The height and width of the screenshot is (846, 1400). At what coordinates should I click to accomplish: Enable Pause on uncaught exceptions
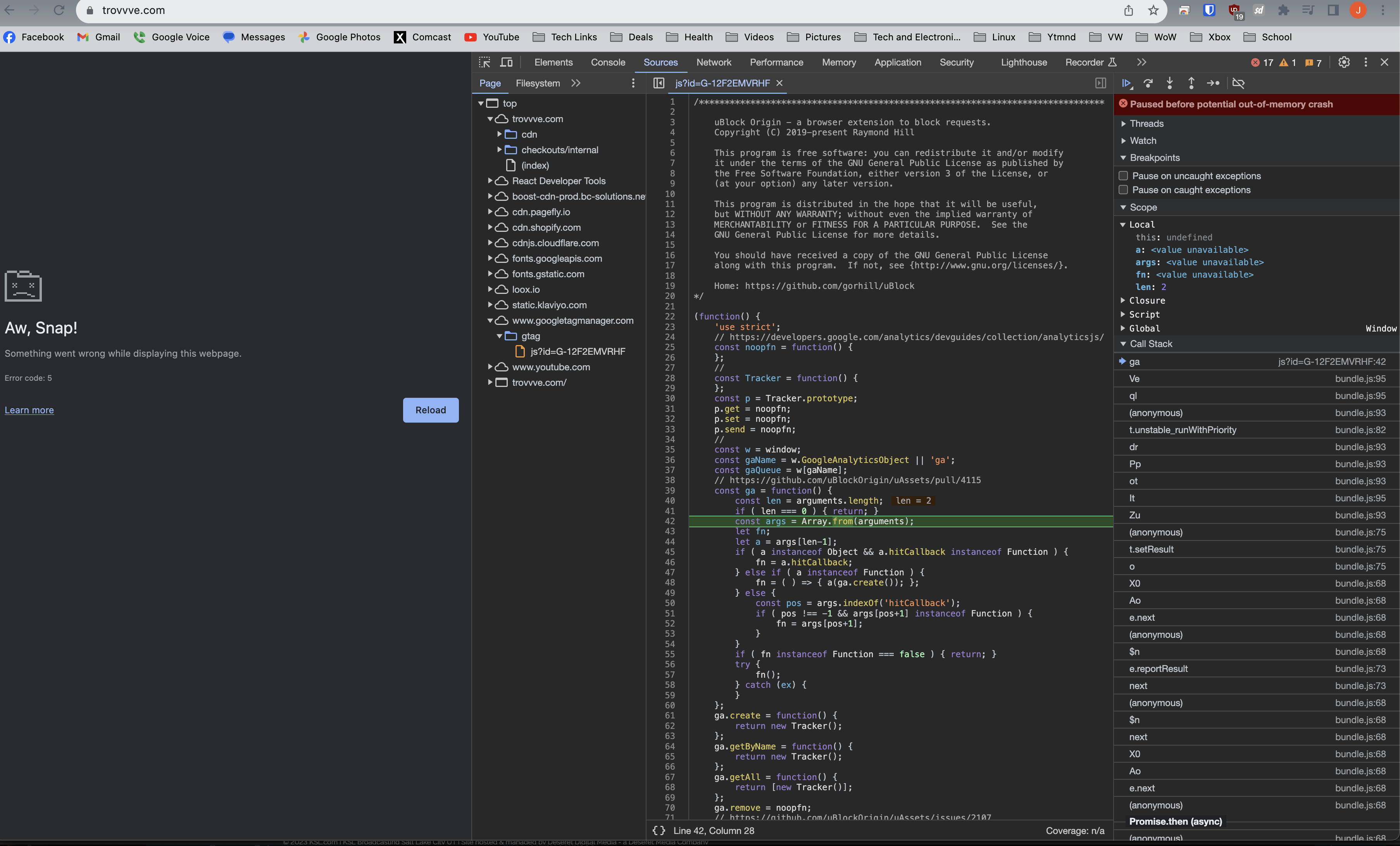[x=1123, y=175]
